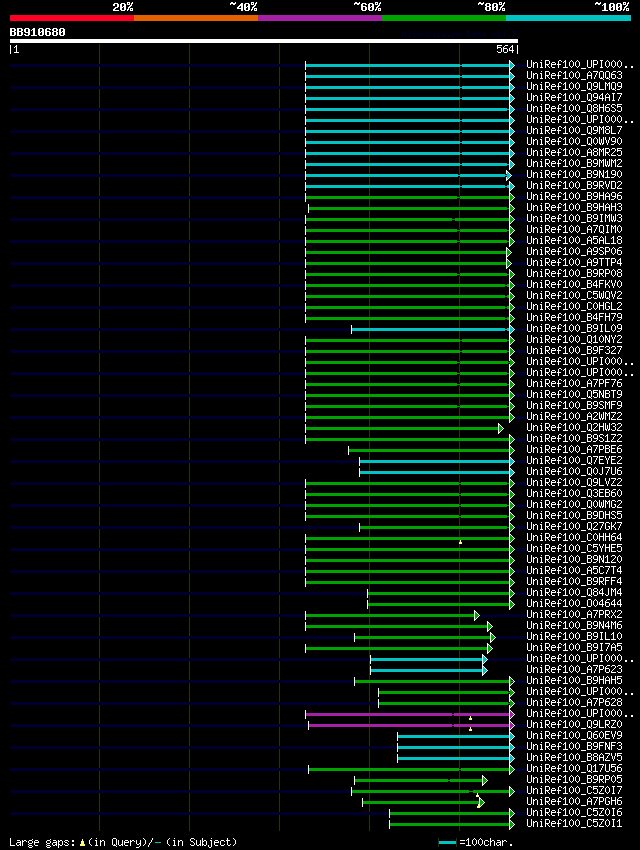Open hit UniRef100_Q94AI7
The height and width of the screenshot is (850, 640).
pyautogui.click(x=574, y=98)
